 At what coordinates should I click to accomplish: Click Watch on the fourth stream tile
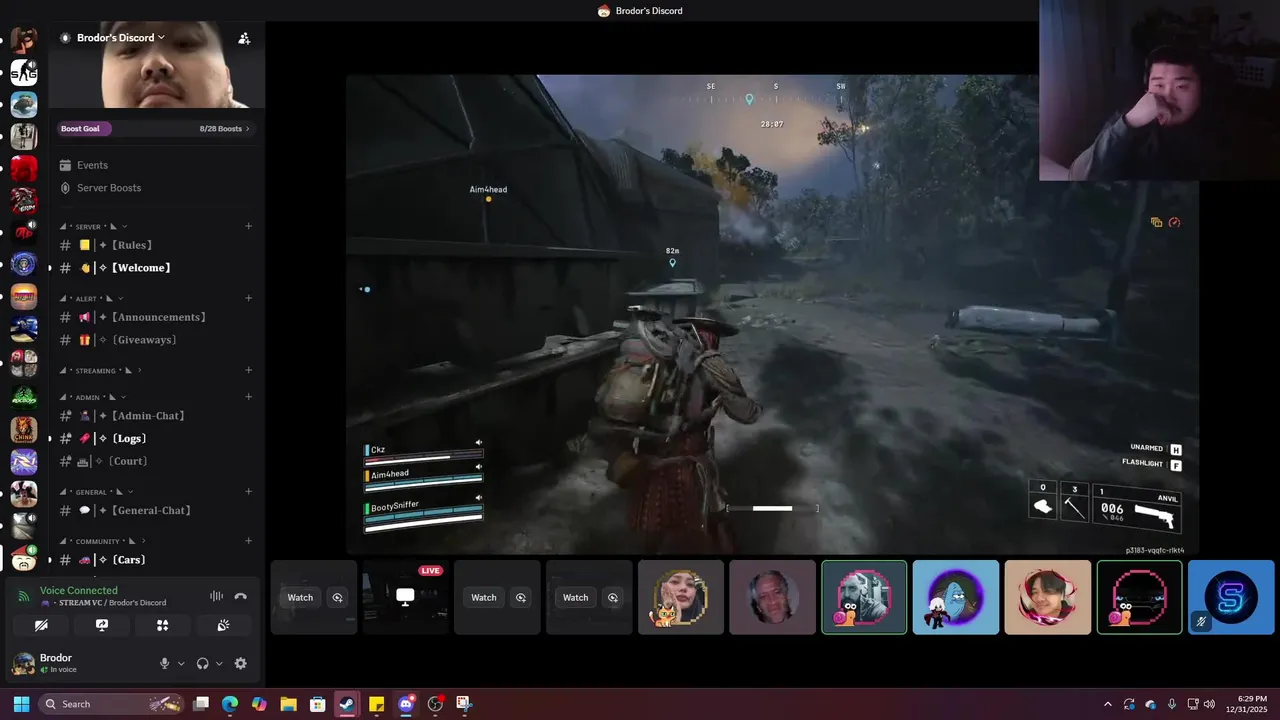point(576,598)
